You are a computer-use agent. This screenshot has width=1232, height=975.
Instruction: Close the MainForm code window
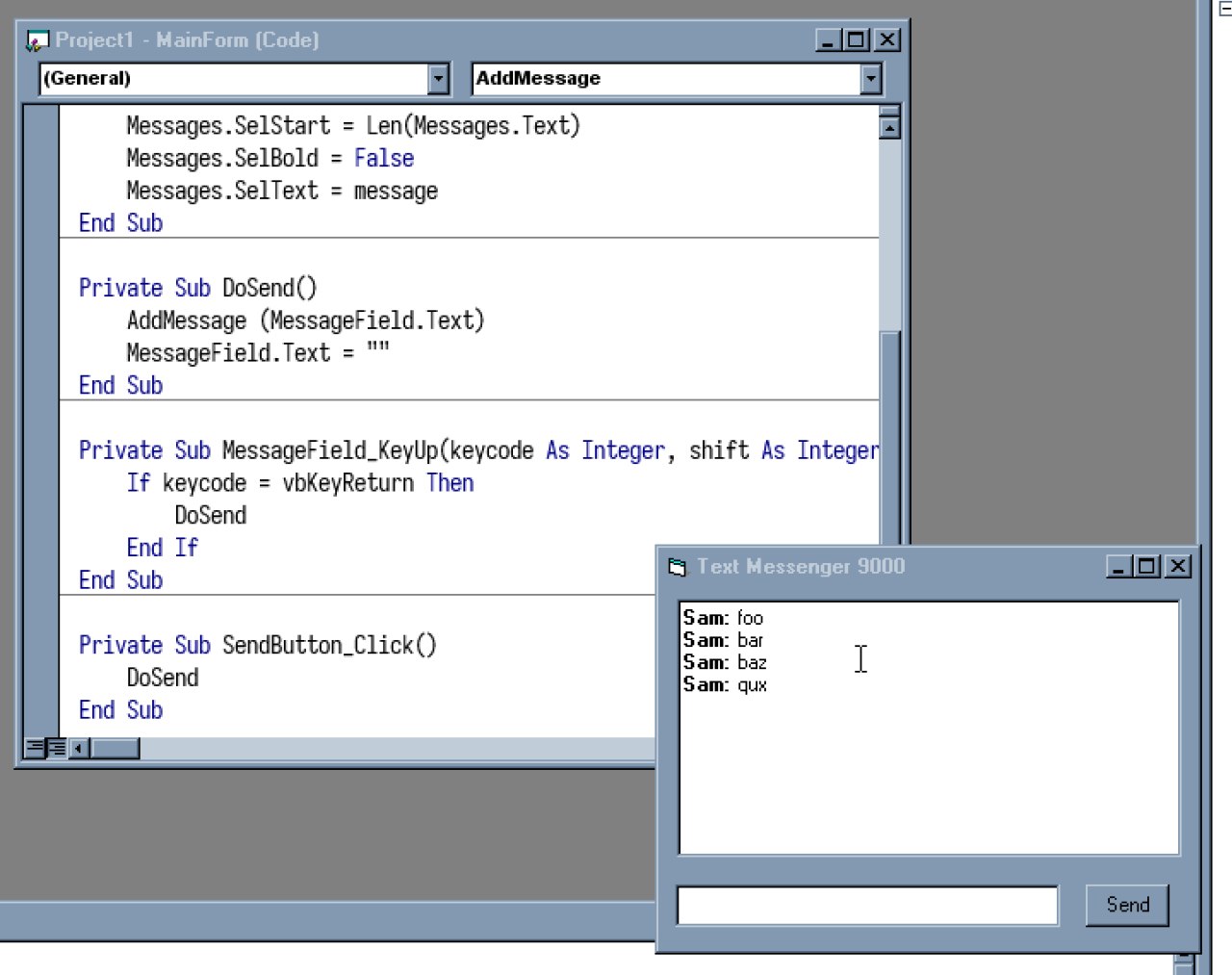887,40
